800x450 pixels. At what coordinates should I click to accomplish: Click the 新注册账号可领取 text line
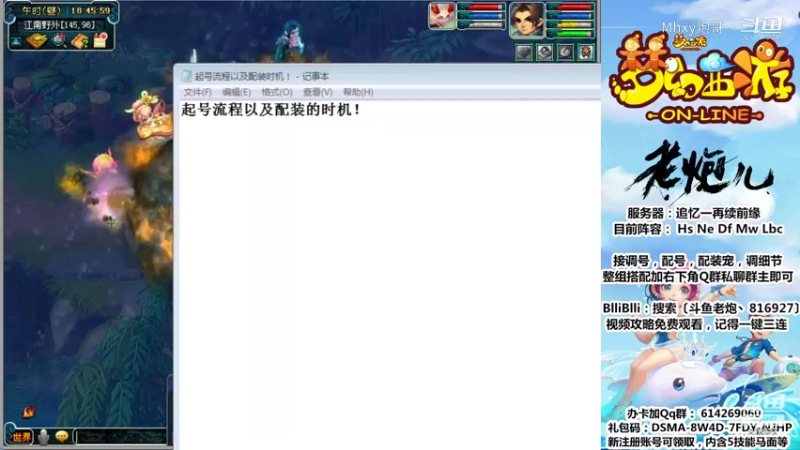tap(697, 442)
